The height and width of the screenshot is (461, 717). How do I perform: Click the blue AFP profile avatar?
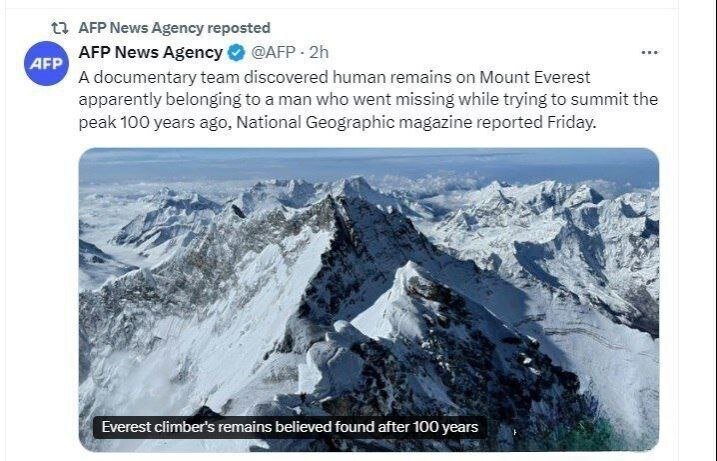pyautogui.click(x=45, y=64)
